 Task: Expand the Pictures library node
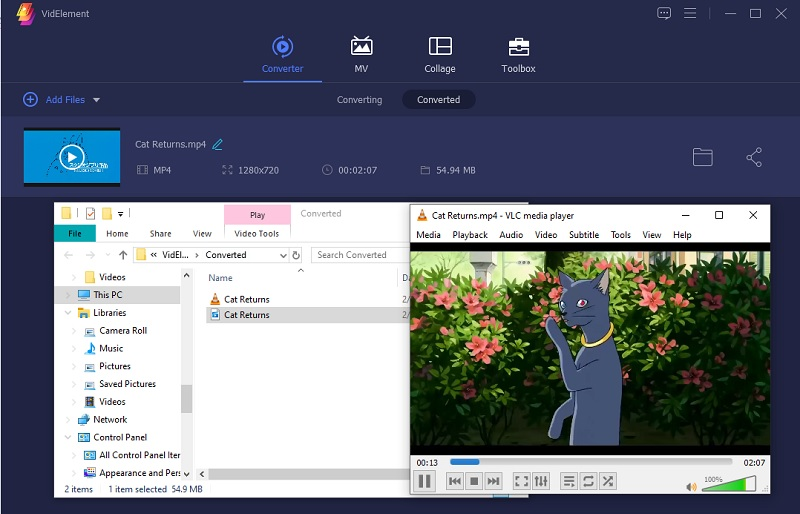[x=74, y=366]
